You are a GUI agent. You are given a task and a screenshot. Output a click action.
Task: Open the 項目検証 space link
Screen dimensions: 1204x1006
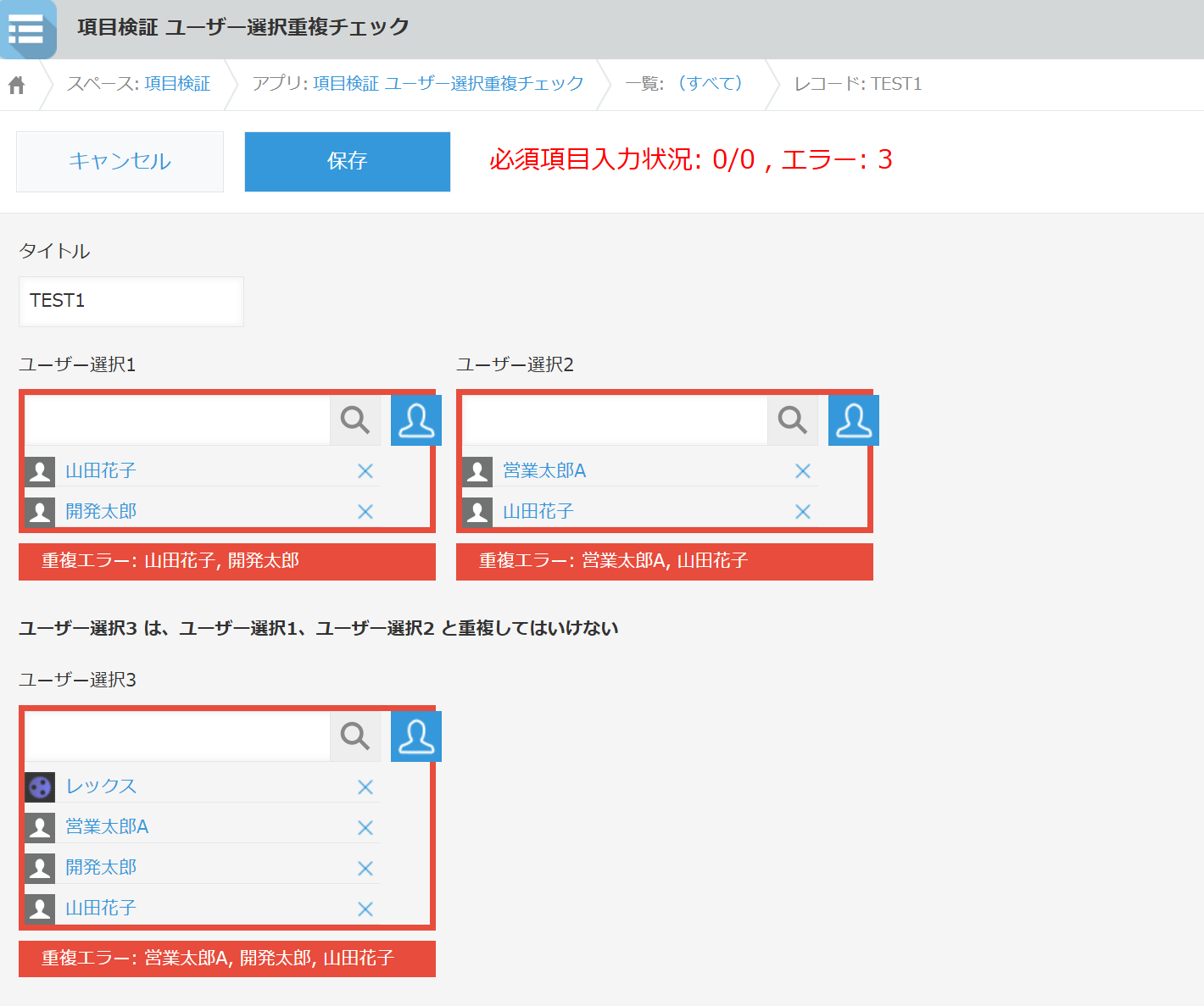pos(177,84)
